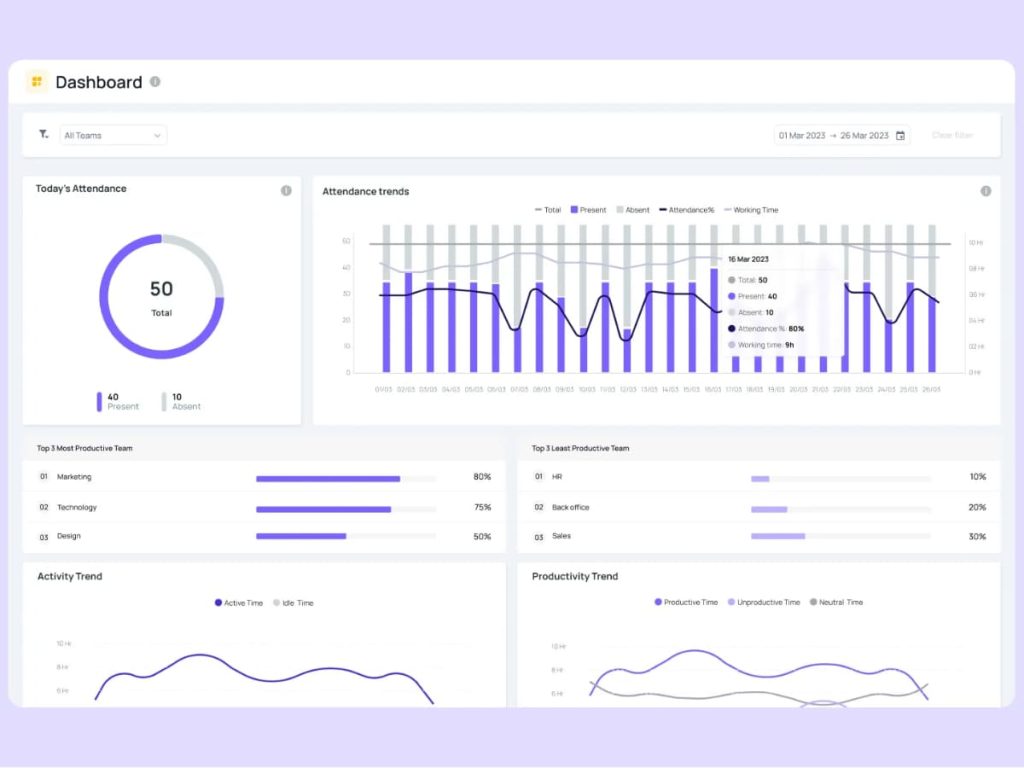
Task: Toggle Attendance% line in legend
Action: pyautogui.click(x=686, y=210)
